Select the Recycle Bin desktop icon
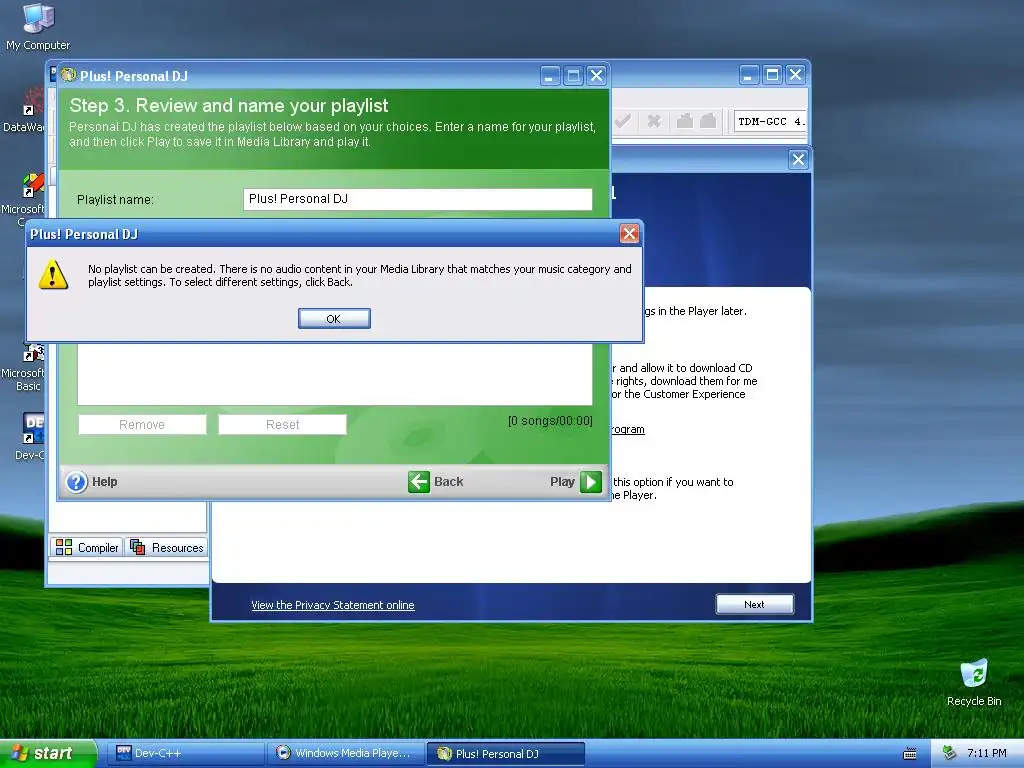The image size is (1024, 768). [974, 682]
